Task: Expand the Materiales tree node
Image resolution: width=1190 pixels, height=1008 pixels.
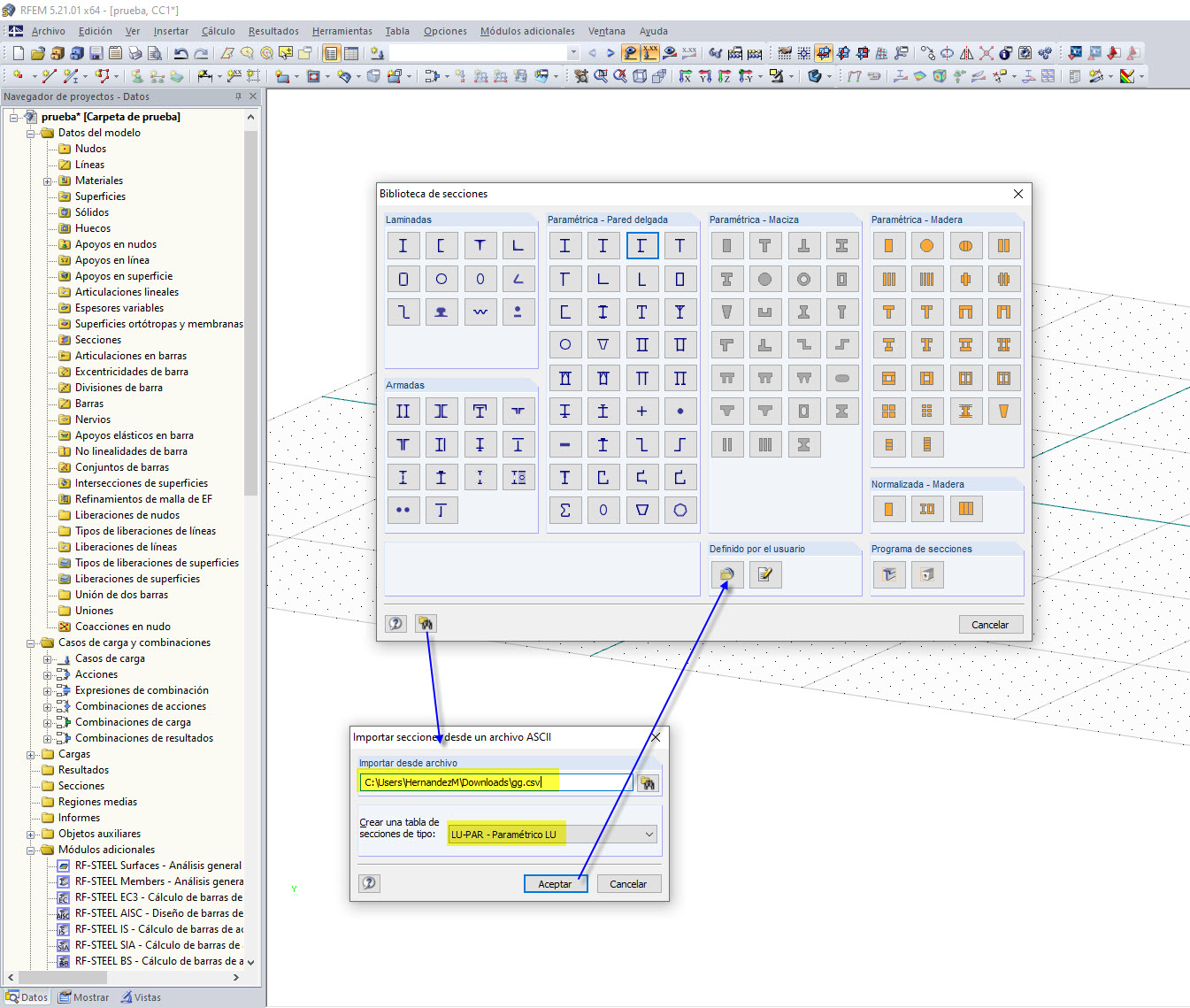Action: pos(48,181)
